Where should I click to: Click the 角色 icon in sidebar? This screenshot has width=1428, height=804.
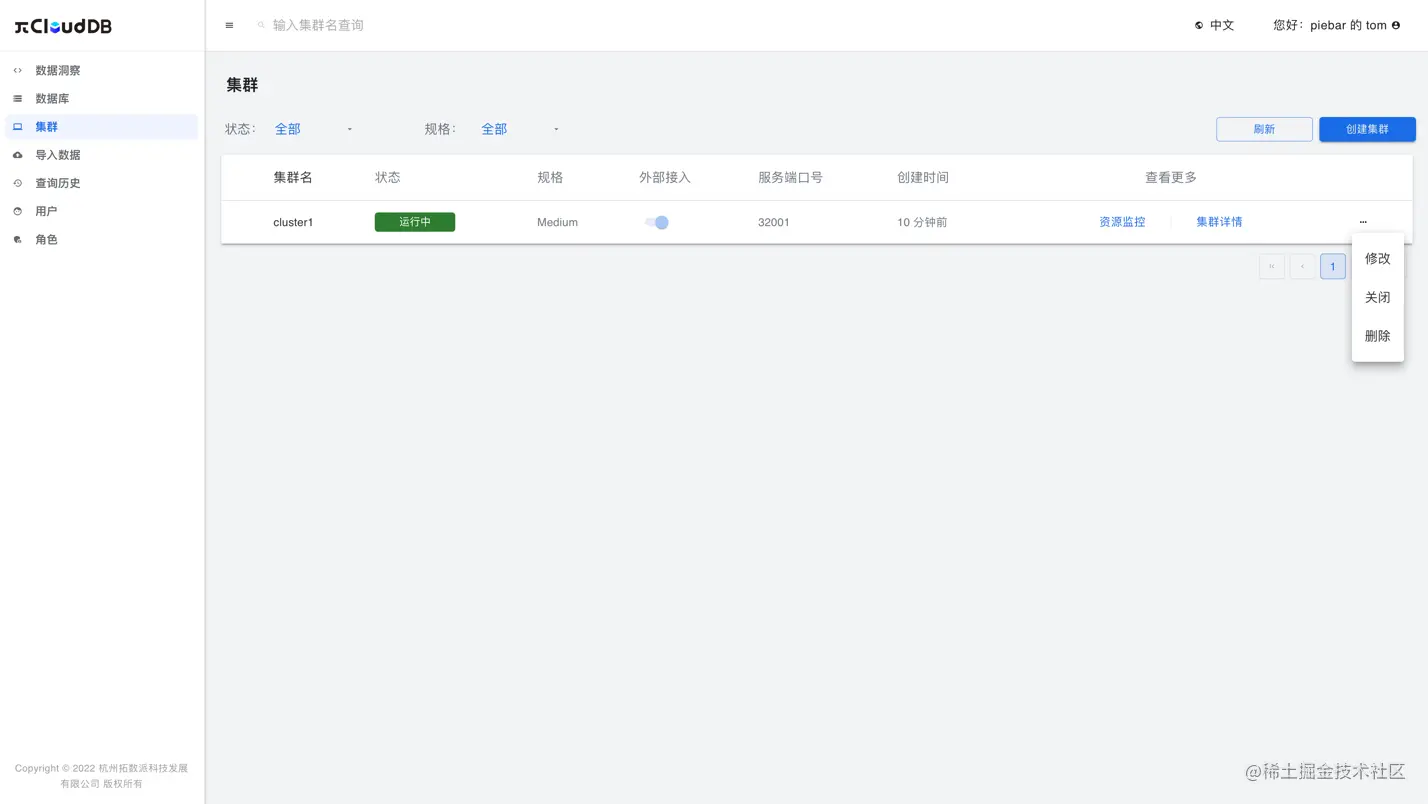[x=17, y=240]
